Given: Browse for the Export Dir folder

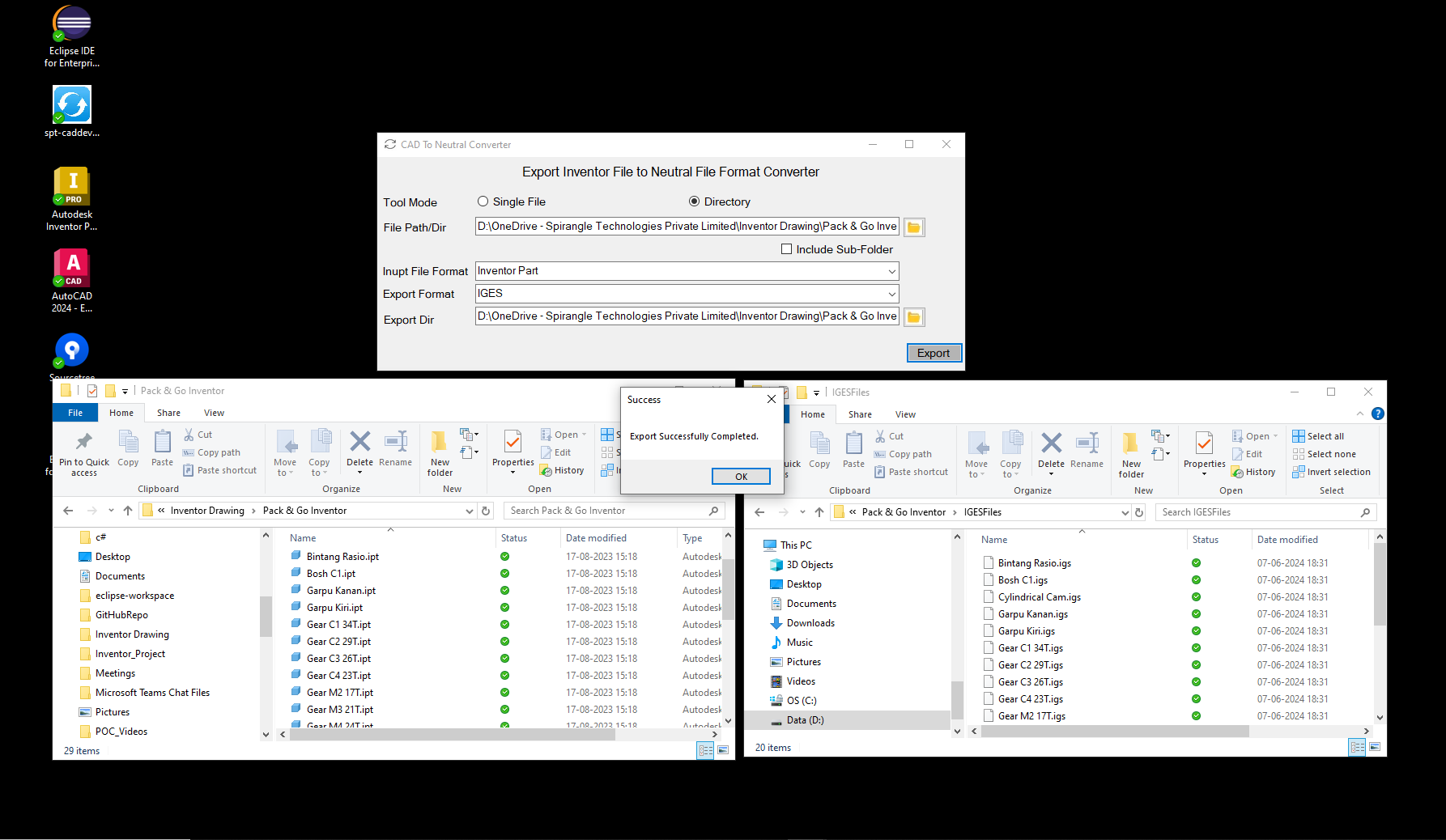Looking at the screenshot, I should 914,317.
